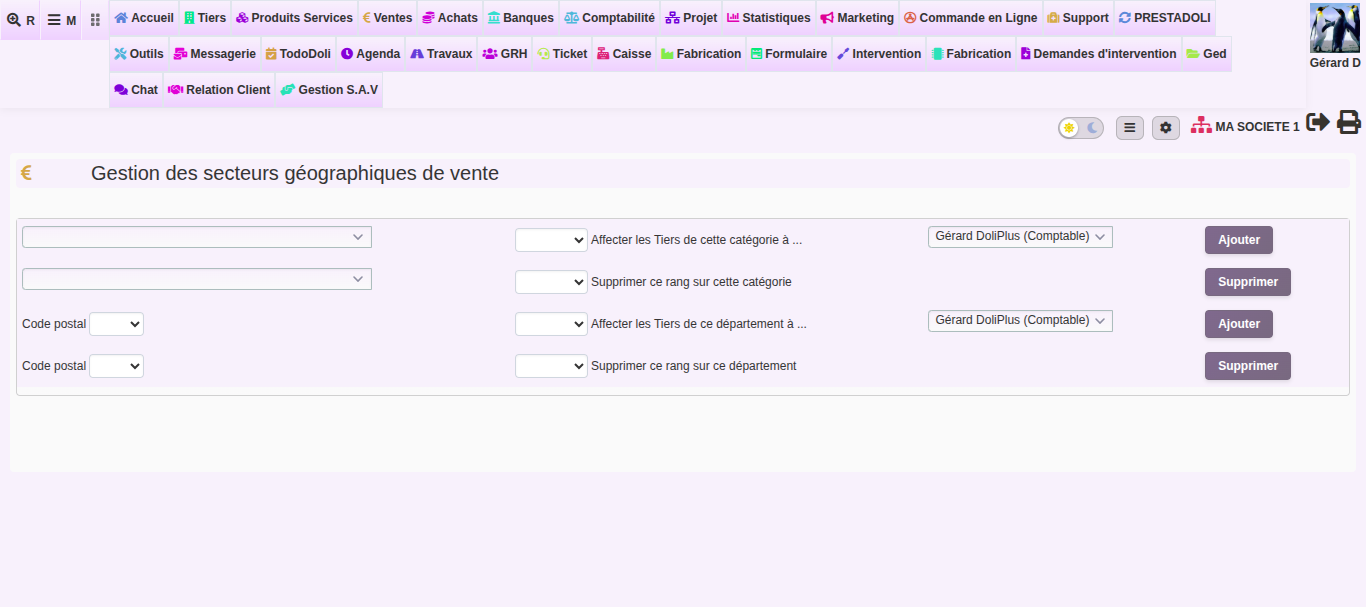Image resolution: width=1366 pixels, height=607 pixels.
Task: Open the M hamburger menu toggle
Action: (61, 20)
